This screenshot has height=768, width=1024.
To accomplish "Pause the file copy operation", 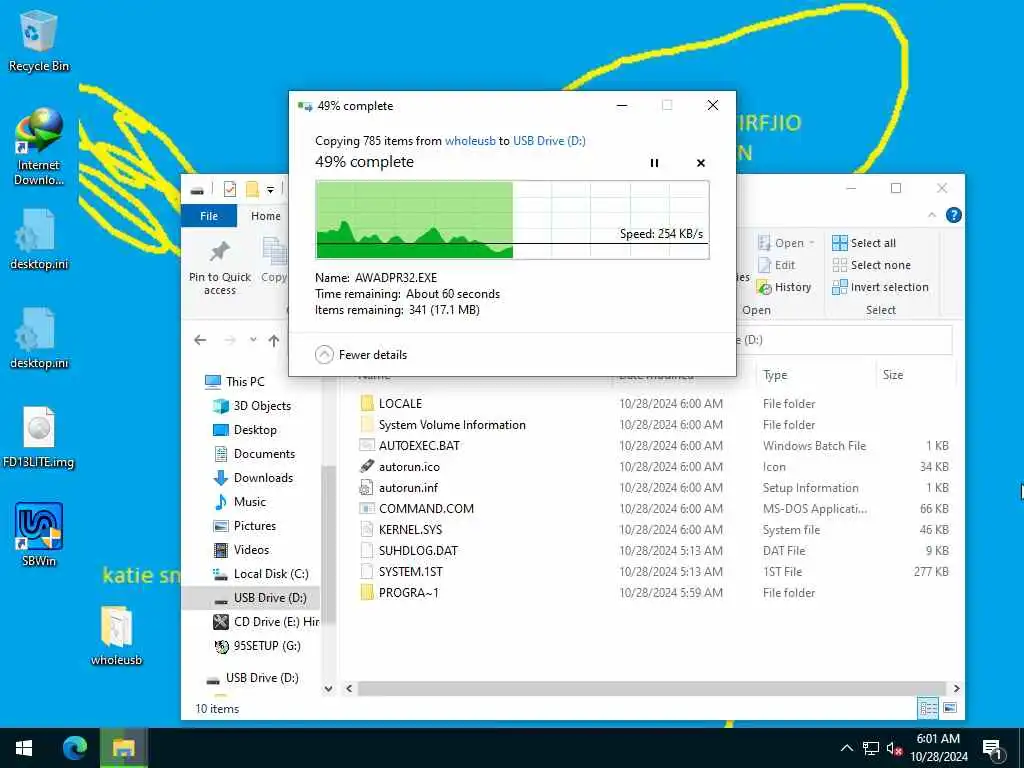I will click(x=654, y=163).
